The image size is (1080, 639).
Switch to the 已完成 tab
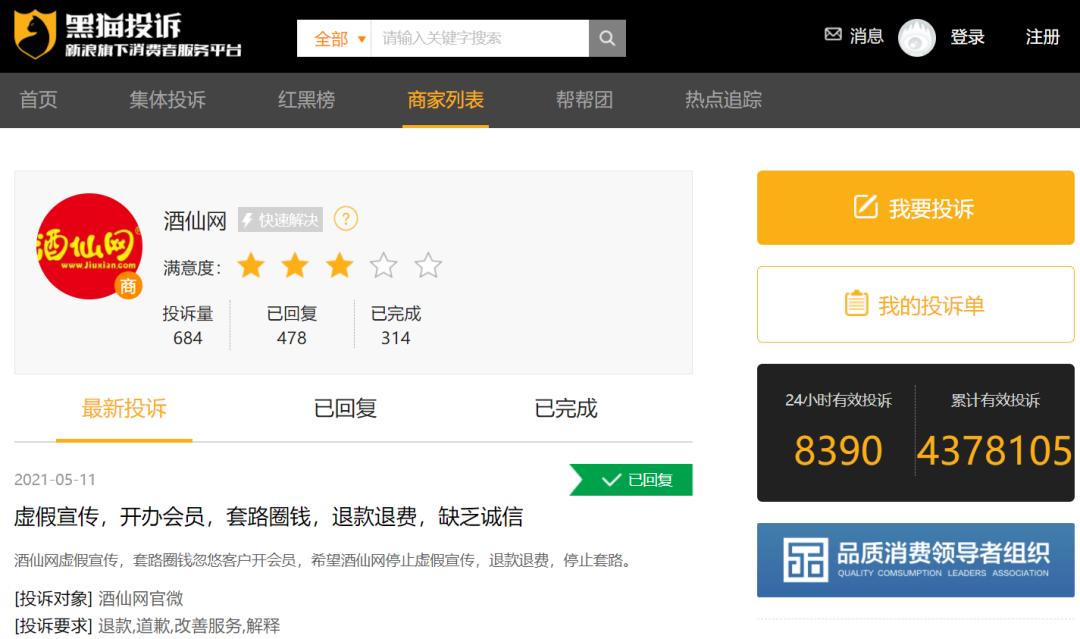[565, 408]
